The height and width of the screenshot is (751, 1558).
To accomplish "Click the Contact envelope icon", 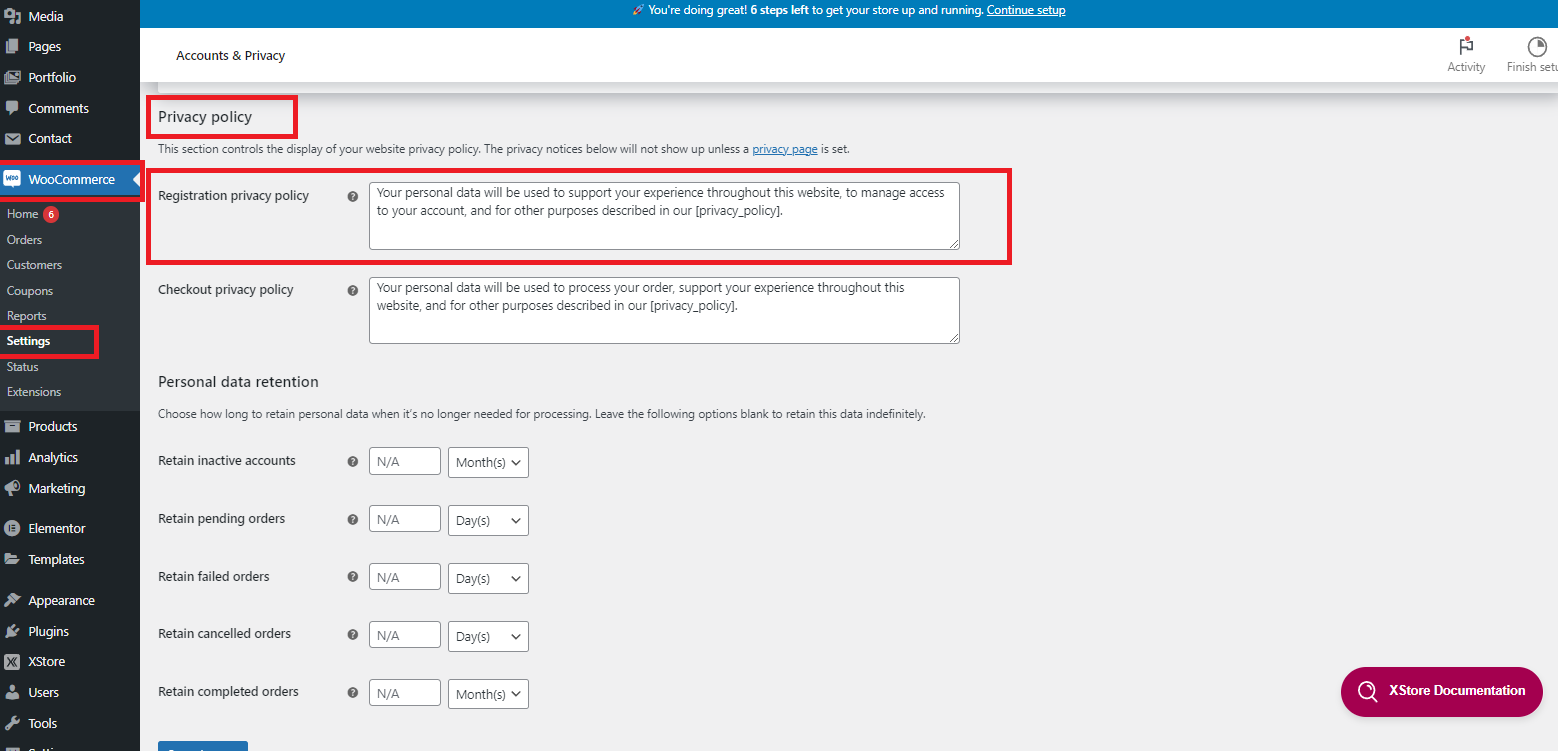I will tap(12, 138).
